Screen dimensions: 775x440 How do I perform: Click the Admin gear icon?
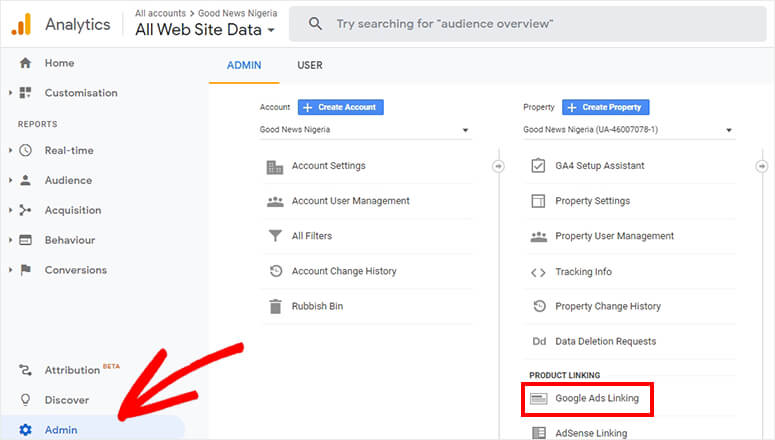(x=25, y=430)
